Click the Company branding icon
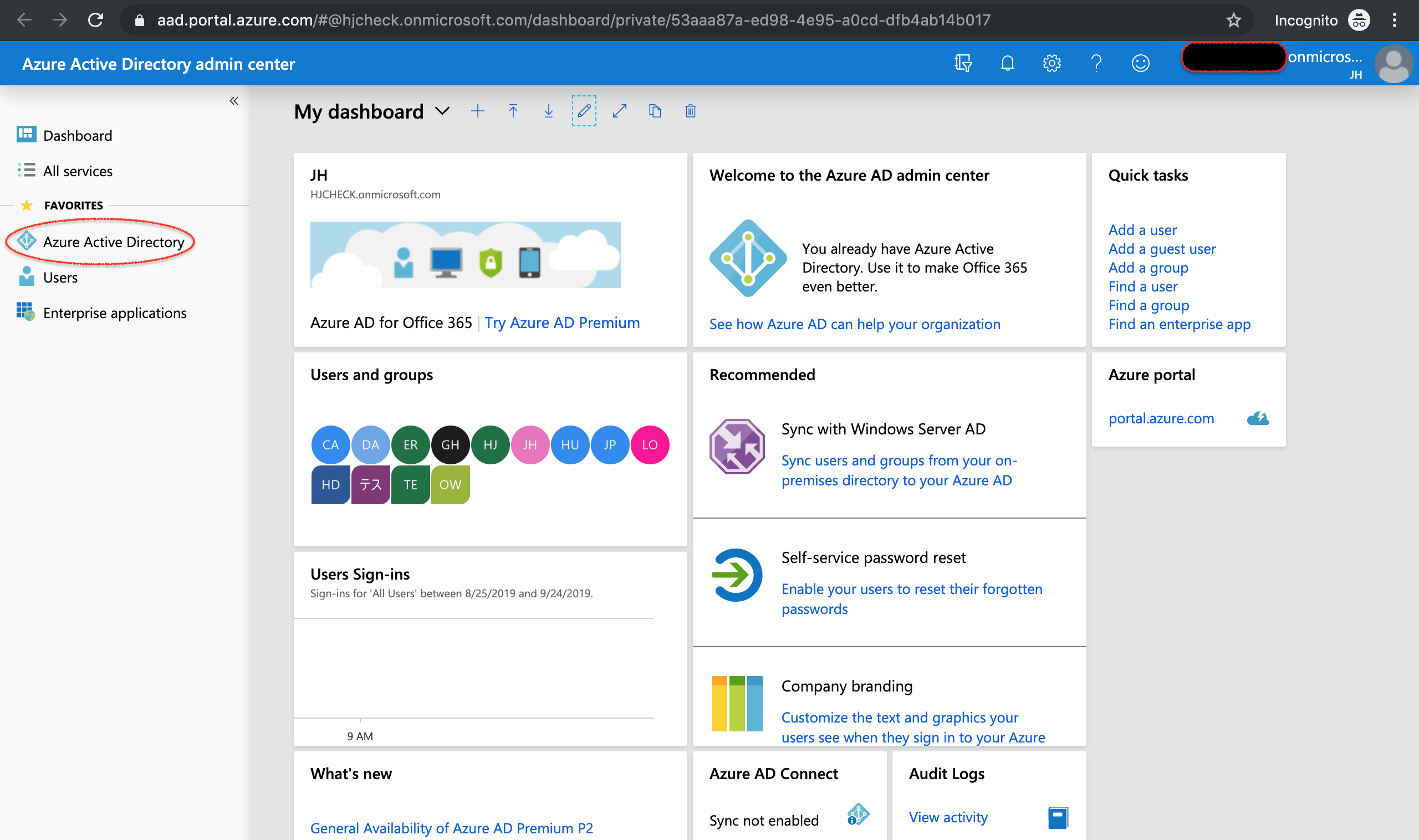The width and height of the screenshot is (1419, 840). tap(737, 704)
